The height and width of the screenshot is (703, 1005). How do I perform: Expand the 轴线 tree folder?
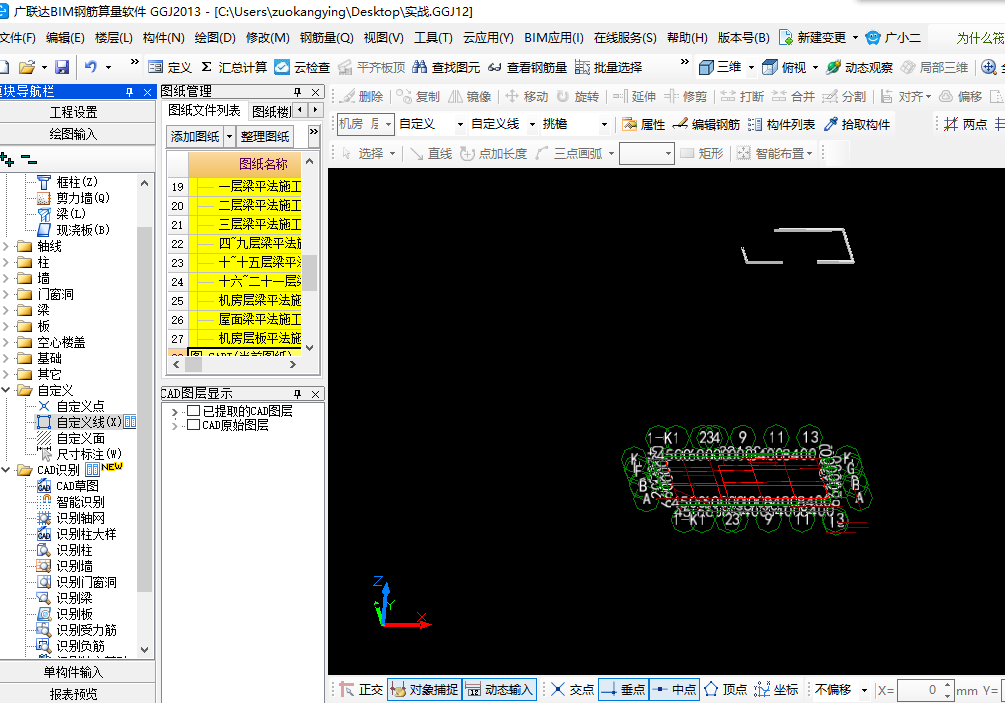[x=6, y=246]
